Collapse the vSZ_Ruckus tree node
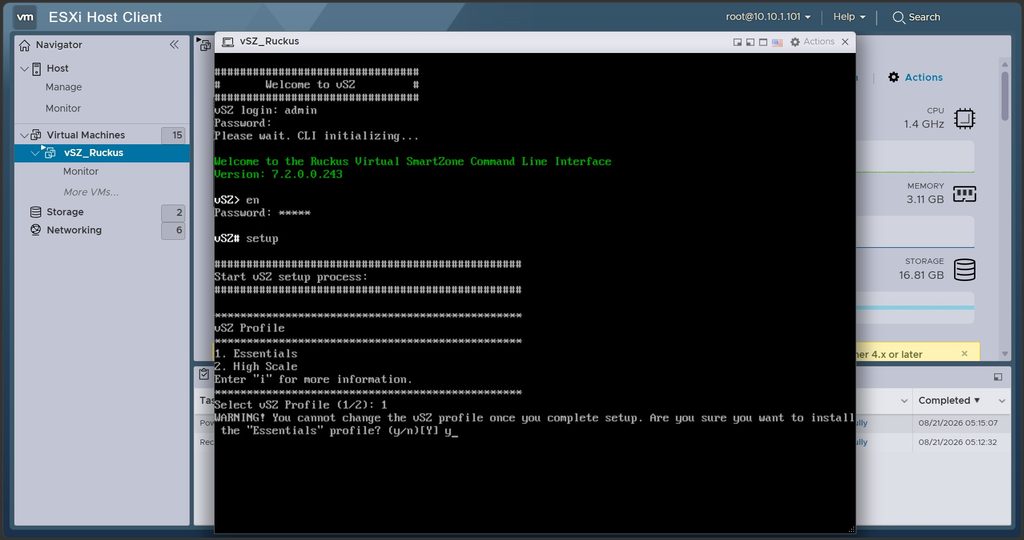The width and height of the screenshot is (1024, 540). (35, 153)
